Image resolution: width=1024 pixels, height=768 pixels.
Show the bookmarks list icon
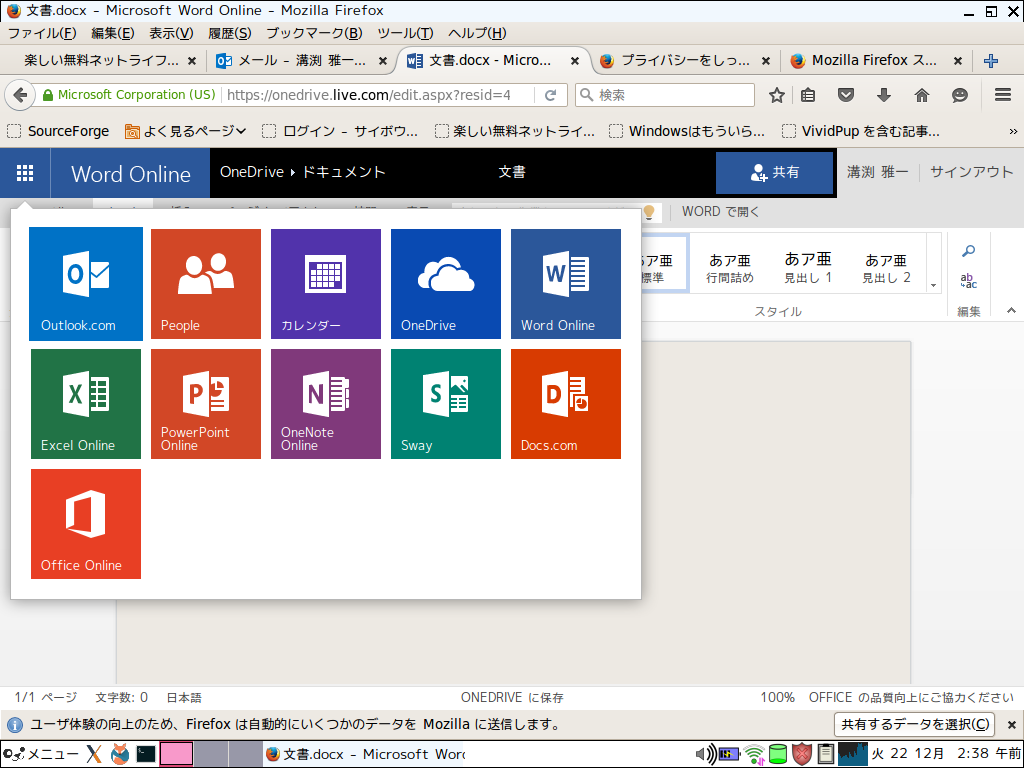pyautogui.click(x=808, y=95)
